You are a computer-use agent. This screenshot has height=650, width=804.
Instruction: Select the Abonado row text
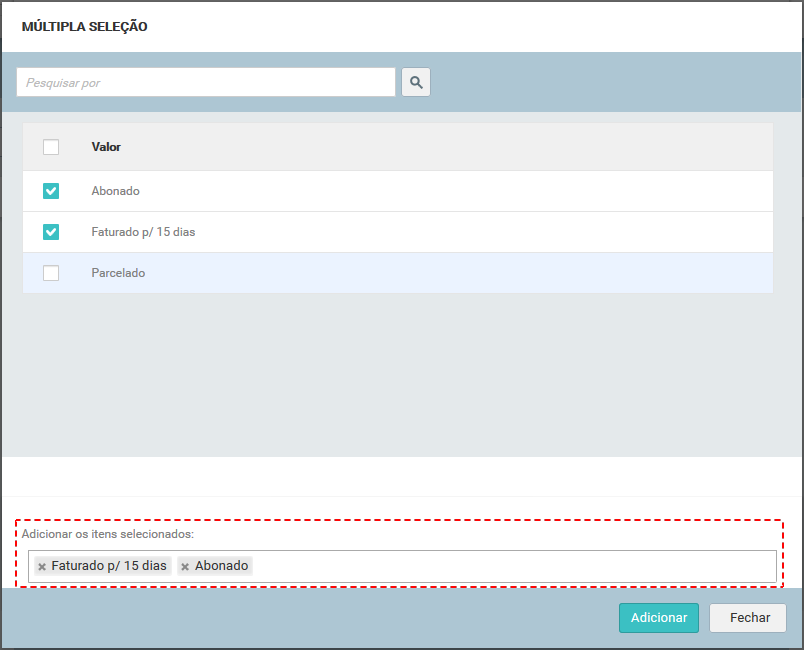pos(115,191)
